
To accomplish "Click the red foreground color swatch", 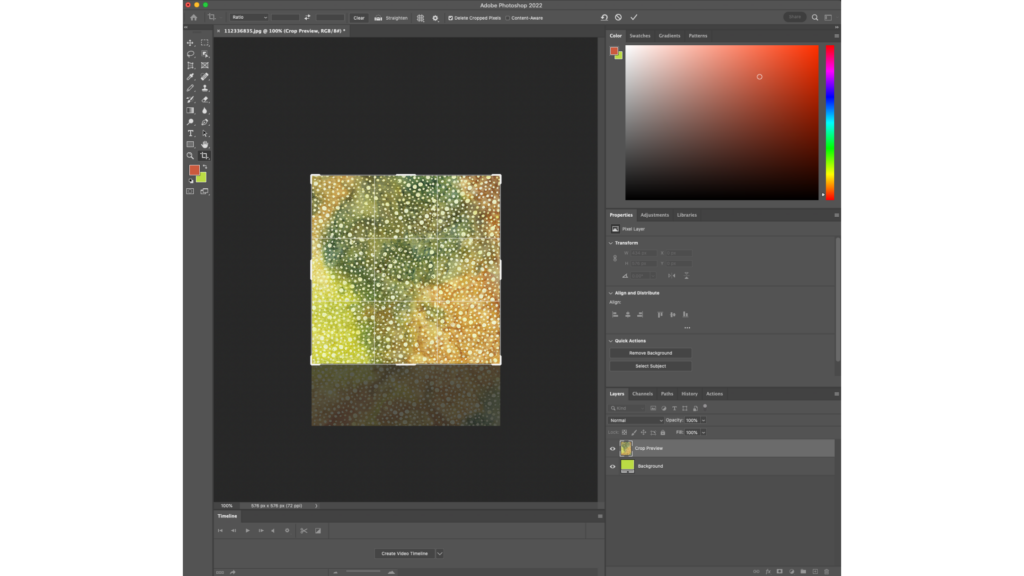I will click(x=194, y=171).
